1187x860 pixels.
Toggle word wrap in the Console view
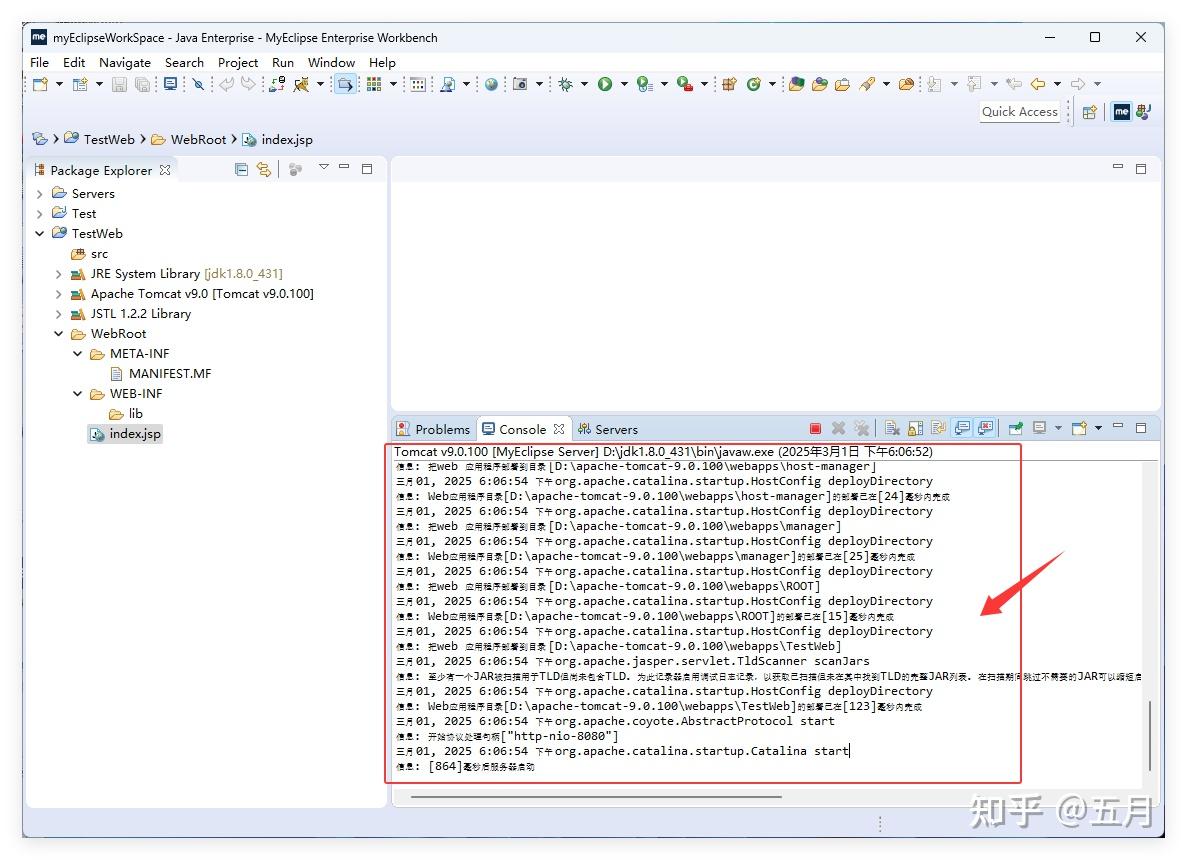click(936, 428)
